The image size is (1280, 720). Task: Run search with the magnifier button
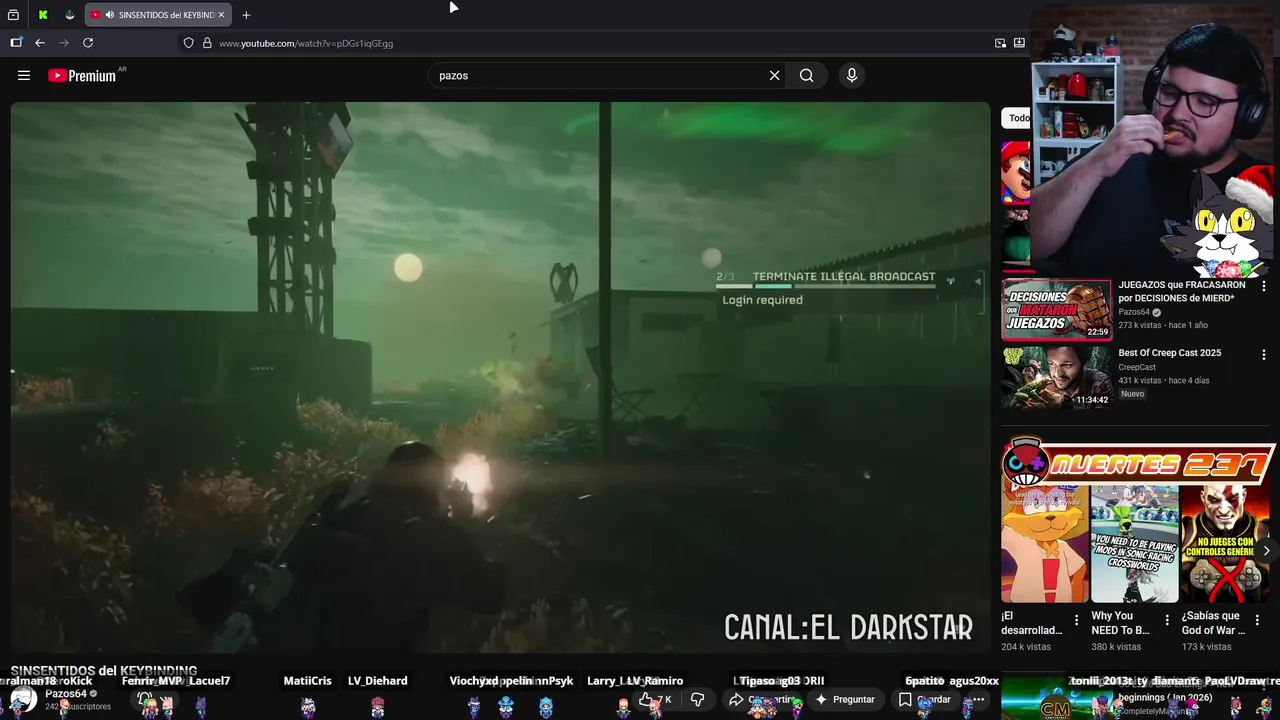[806, 75]
